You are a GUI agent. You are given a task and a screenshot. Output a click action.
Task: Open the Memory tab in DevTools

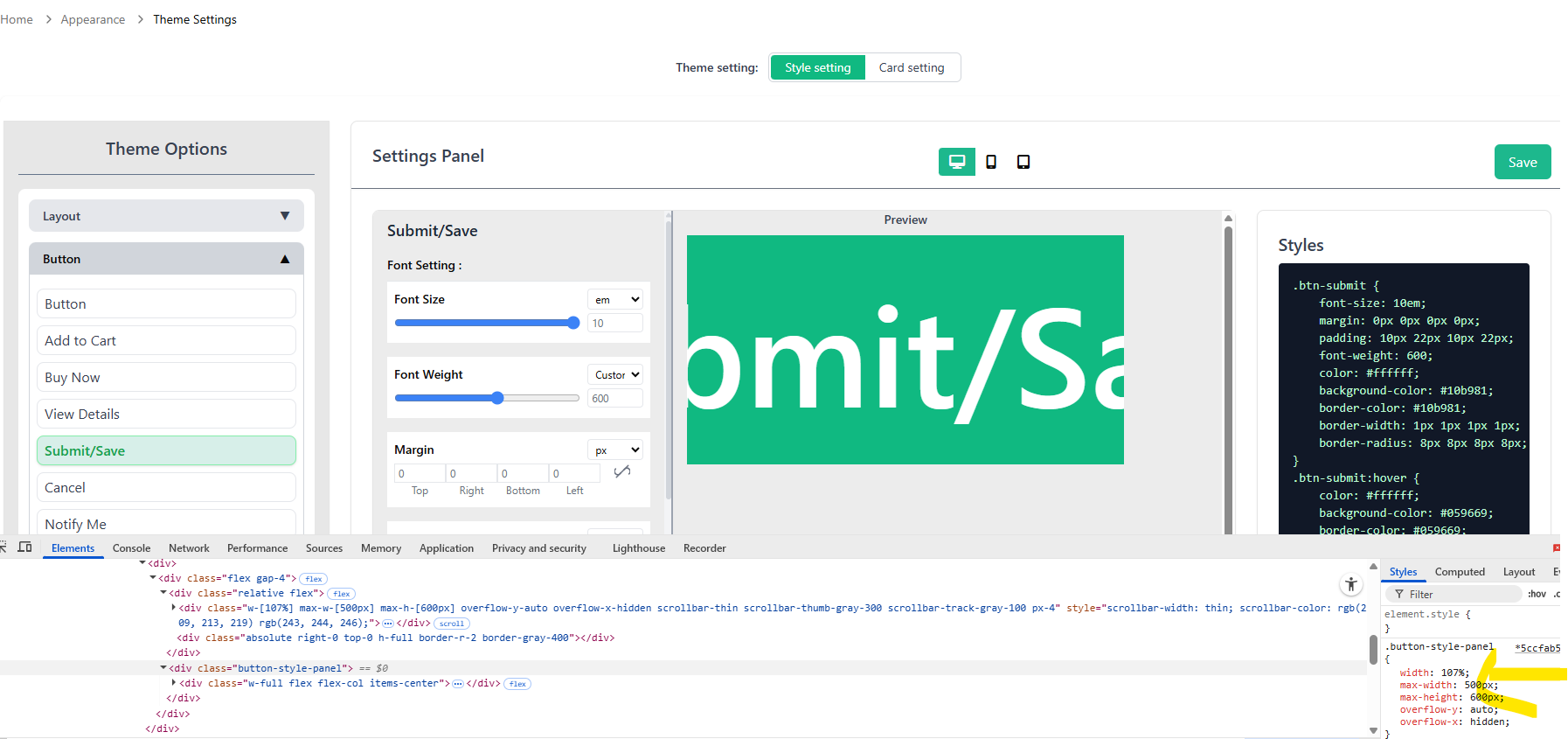(x=381, y=548)
